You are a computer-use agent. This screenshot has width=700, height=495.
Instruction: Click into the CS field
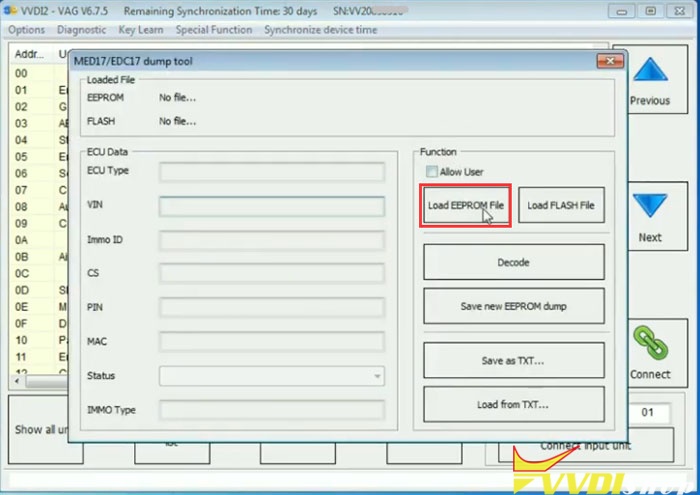pyautogui.click(x=271, y=273)
